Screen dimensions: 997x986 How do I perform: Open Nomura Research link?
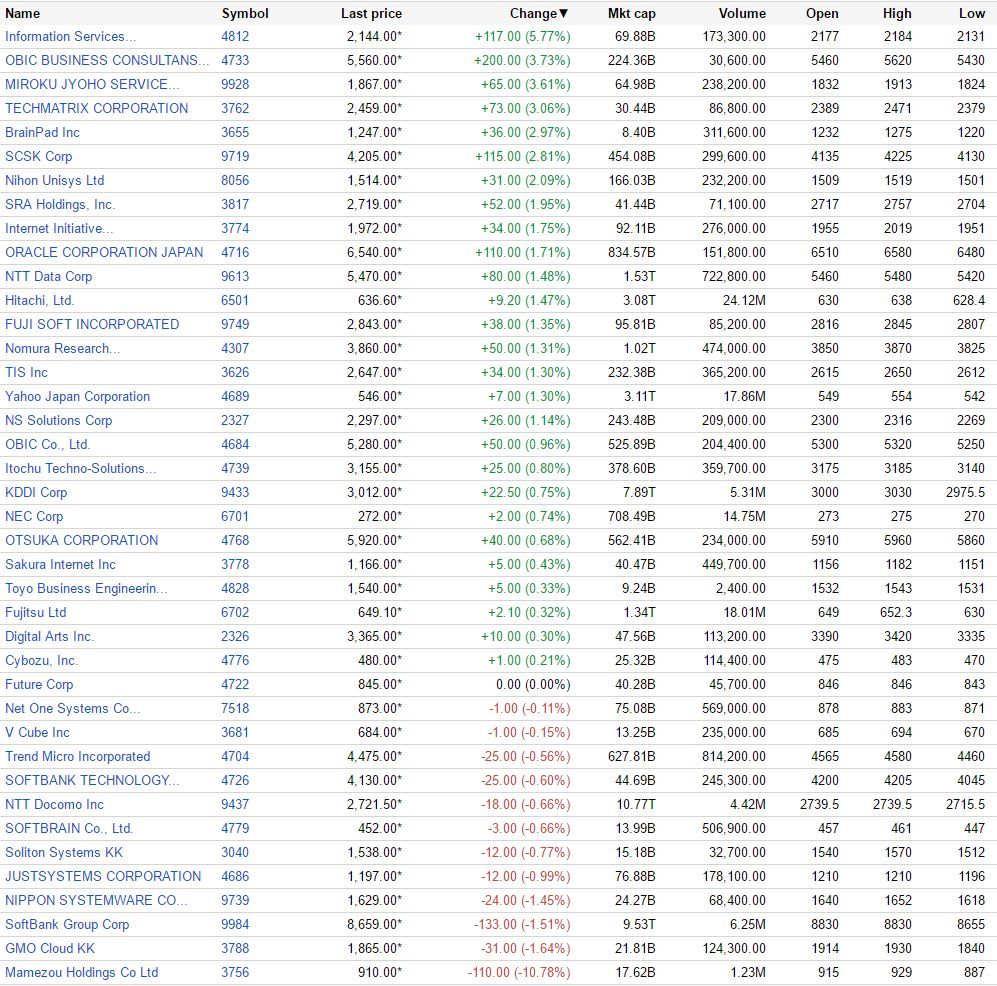[62, 348]
